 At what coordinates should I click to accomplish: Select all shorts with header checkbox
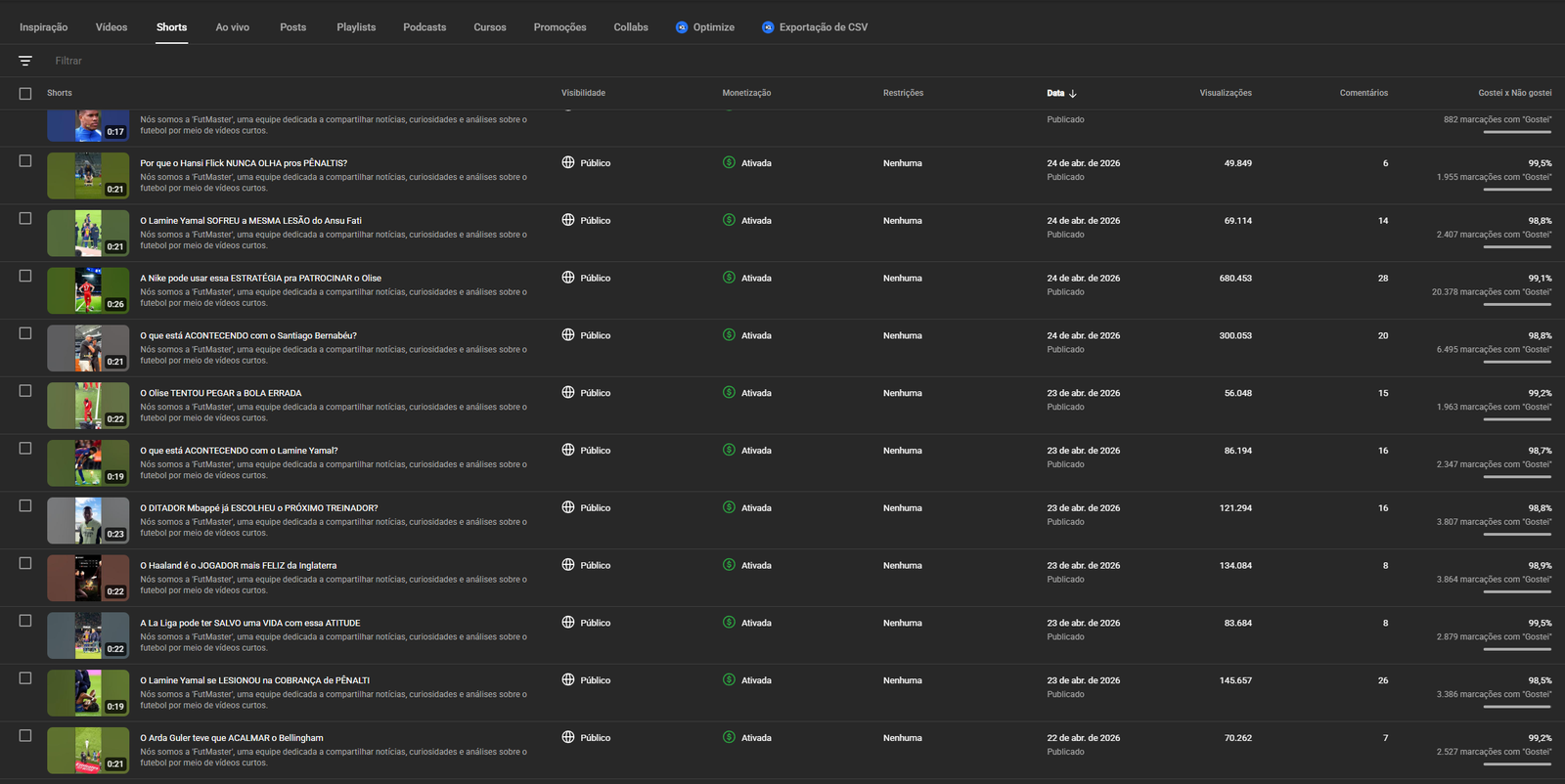25,94
